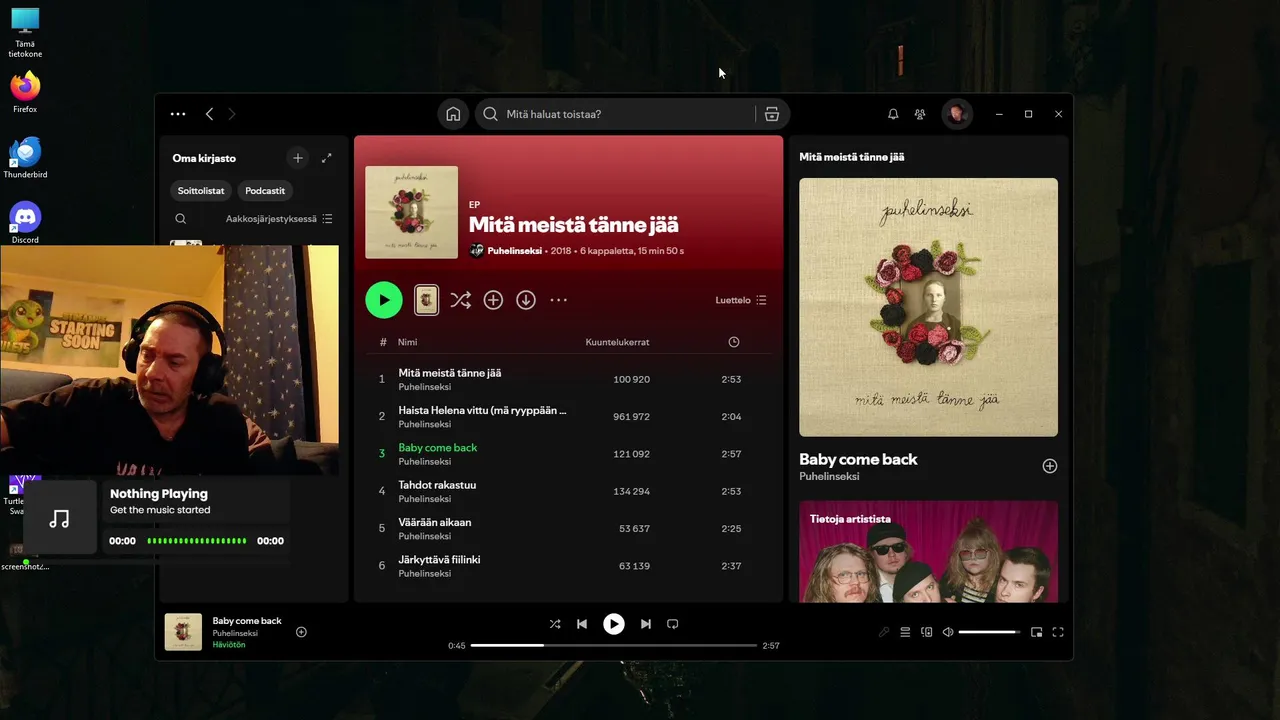1280x720 pixels.
Task: Click the Kuuntelukerrat column header
Action: 617,342
